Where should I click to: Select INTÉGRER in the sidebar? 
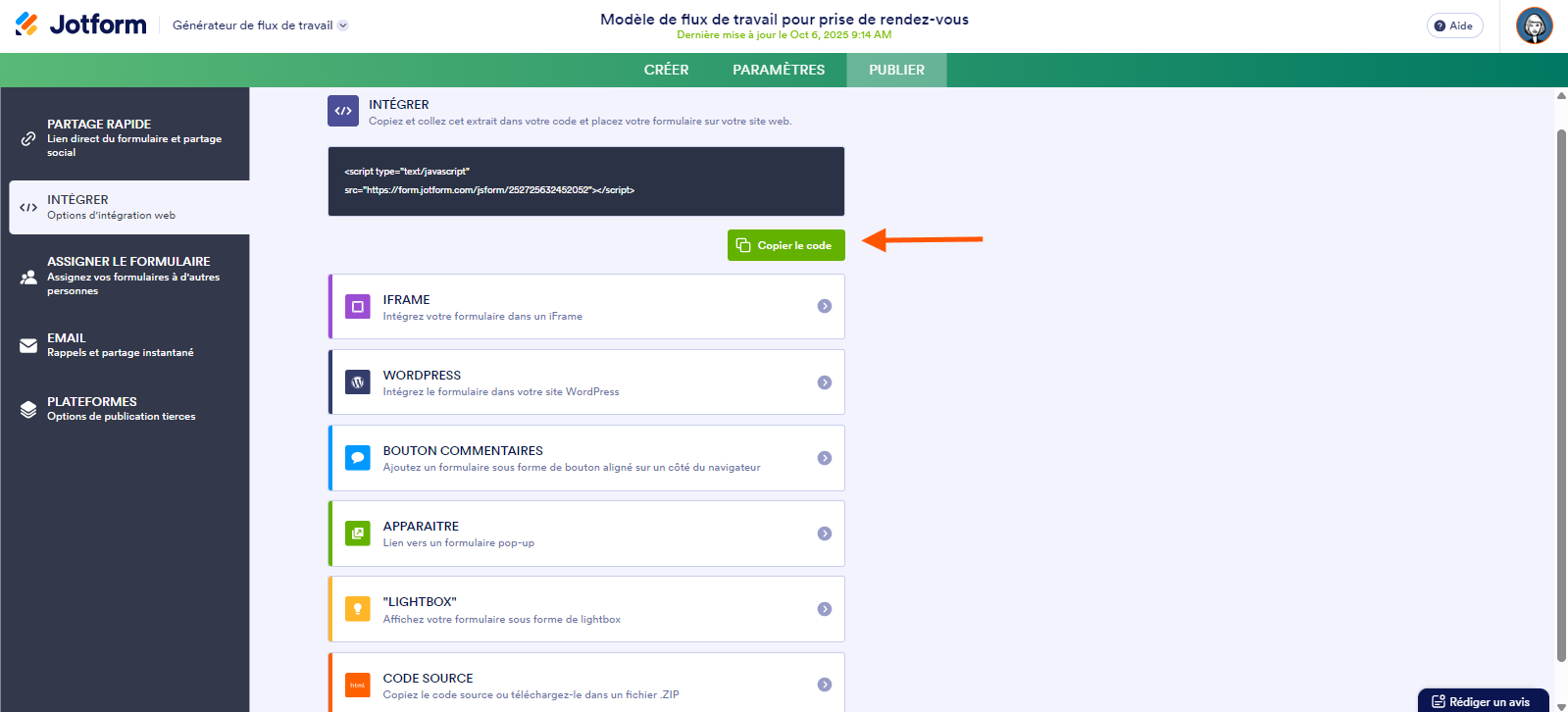(x=129, y=207)
